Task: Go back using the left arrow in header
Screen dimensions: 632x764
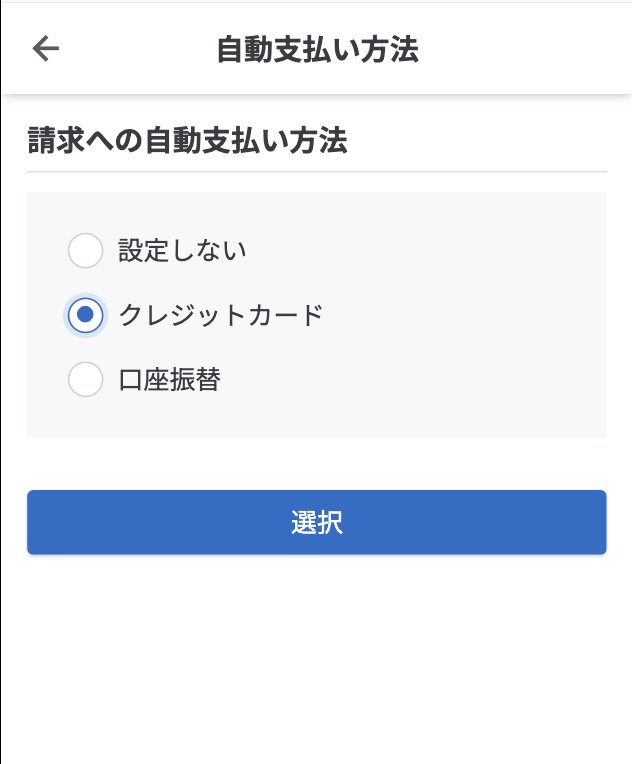Action: pos(46,48)
